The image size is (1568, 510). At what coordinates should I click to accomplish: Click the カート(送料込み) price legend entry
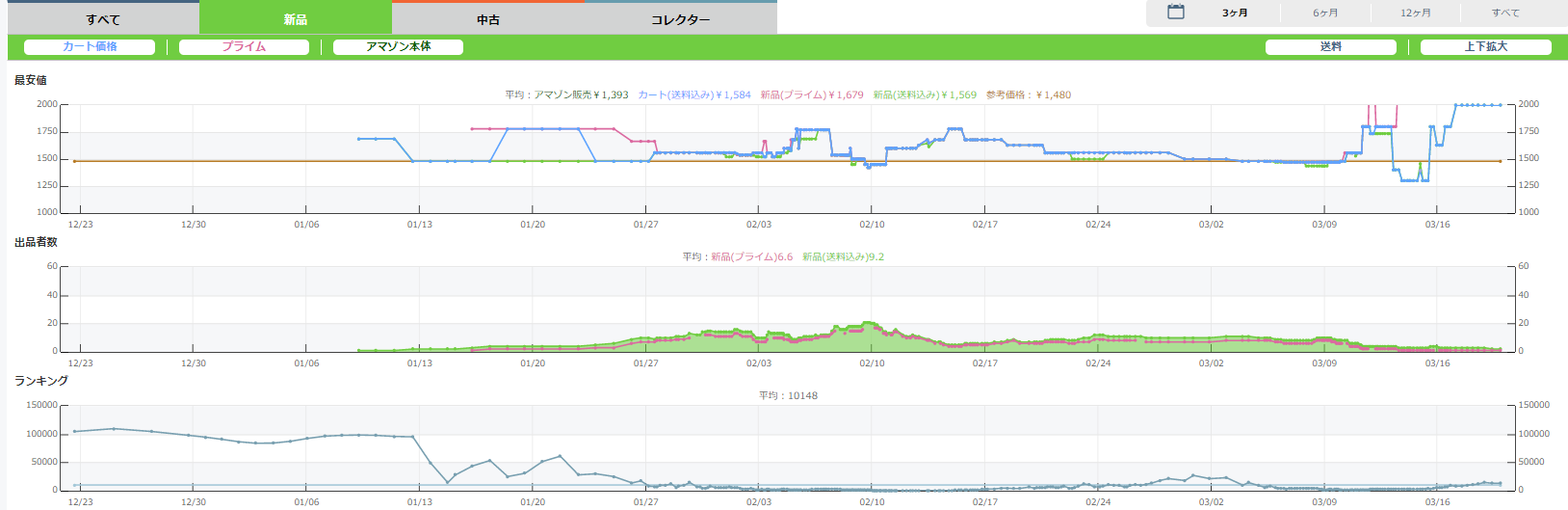click(x=694, y=94)
